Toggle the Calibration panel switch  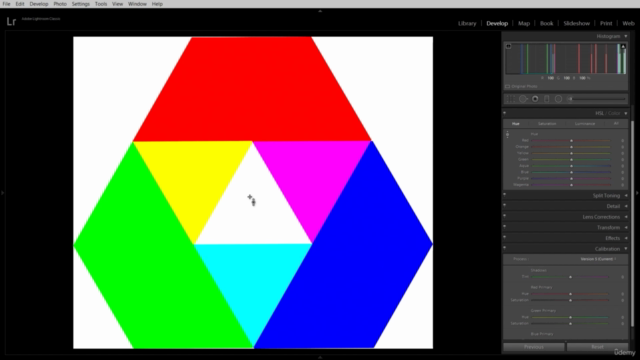pyautogui.click(x=505, y=248)
